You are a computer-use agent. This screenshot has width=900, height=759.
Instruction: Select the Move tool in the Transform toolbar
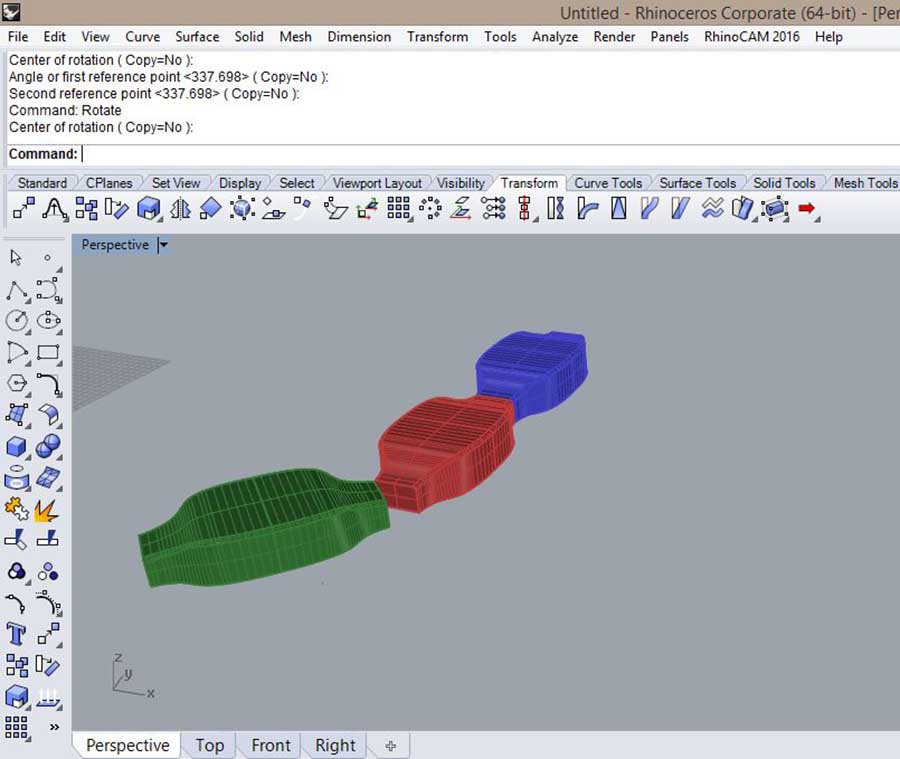pos(24,208)
